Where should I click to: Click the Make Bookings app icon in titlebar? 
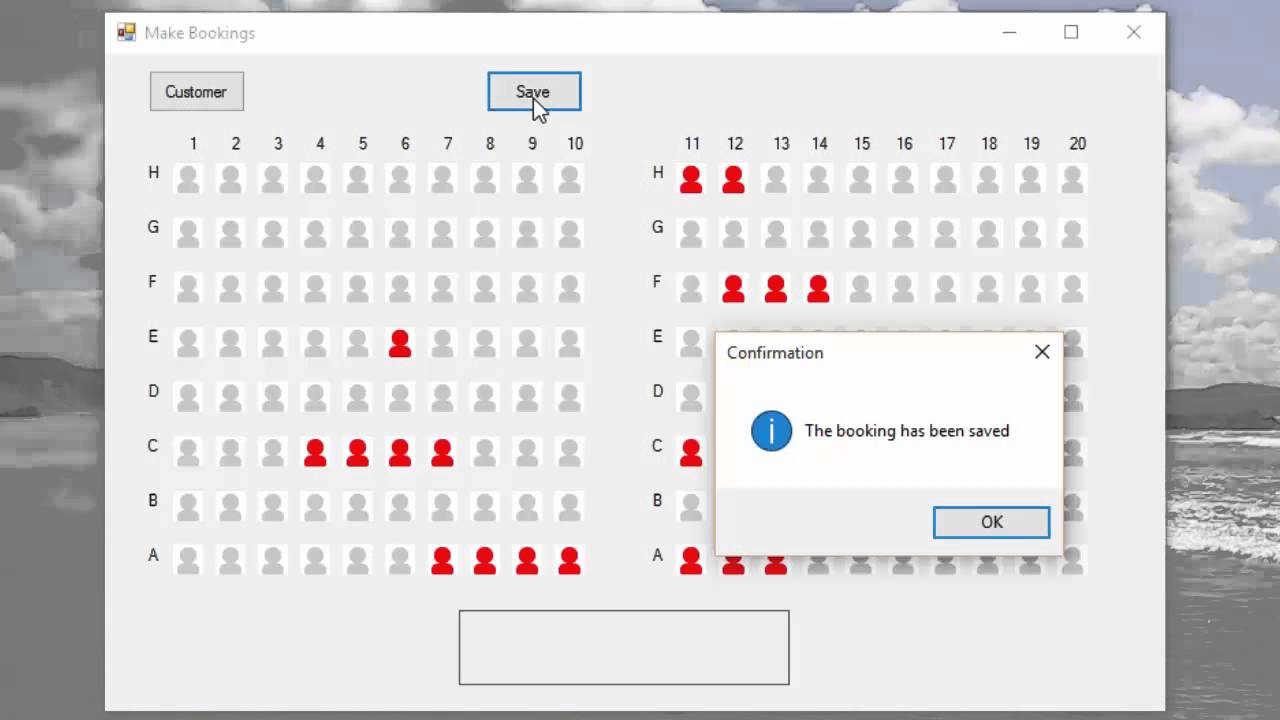(x=126, y=32)
